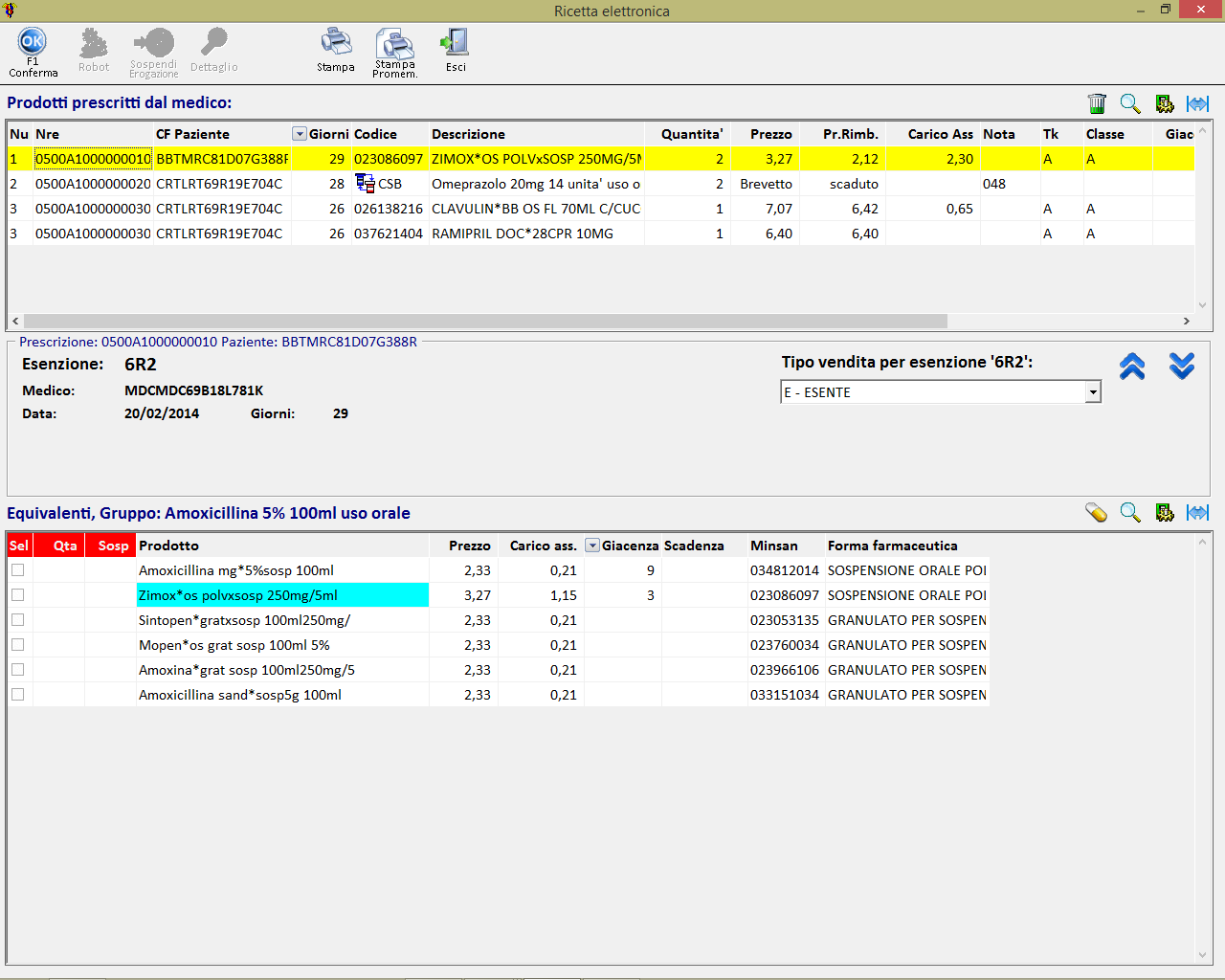Click the sort arrow beside Giacenza column
1225x980 pixels.
pyautogui.click(x=592, y=546)
